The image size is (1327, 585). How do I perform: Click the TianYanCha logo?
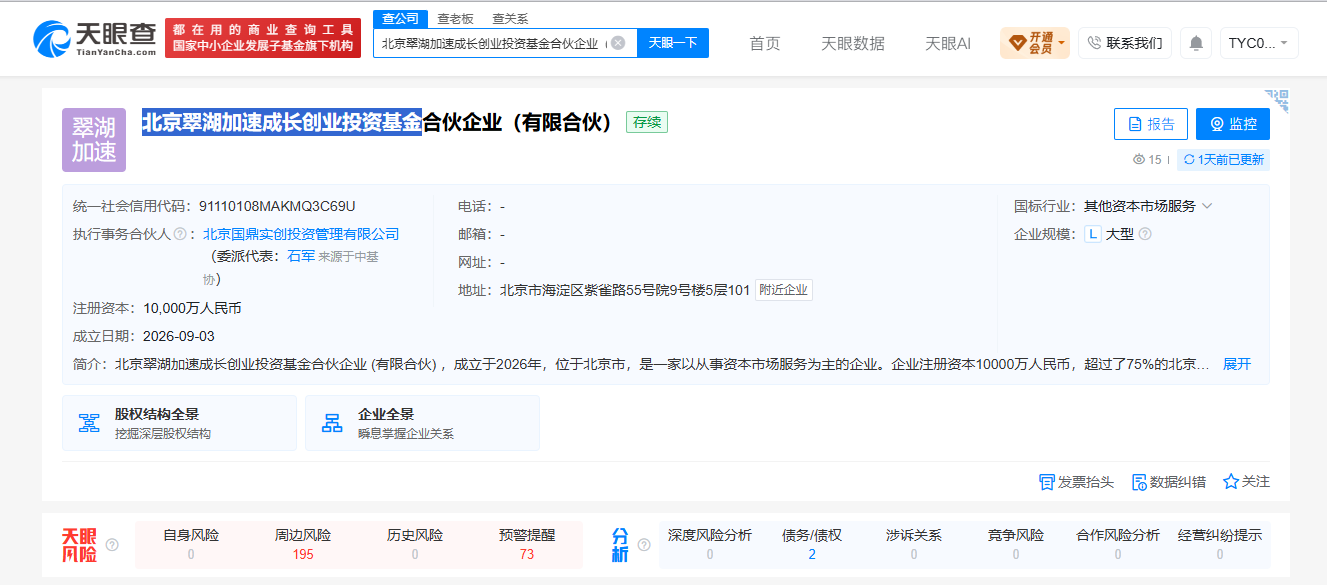pos(94,40)
